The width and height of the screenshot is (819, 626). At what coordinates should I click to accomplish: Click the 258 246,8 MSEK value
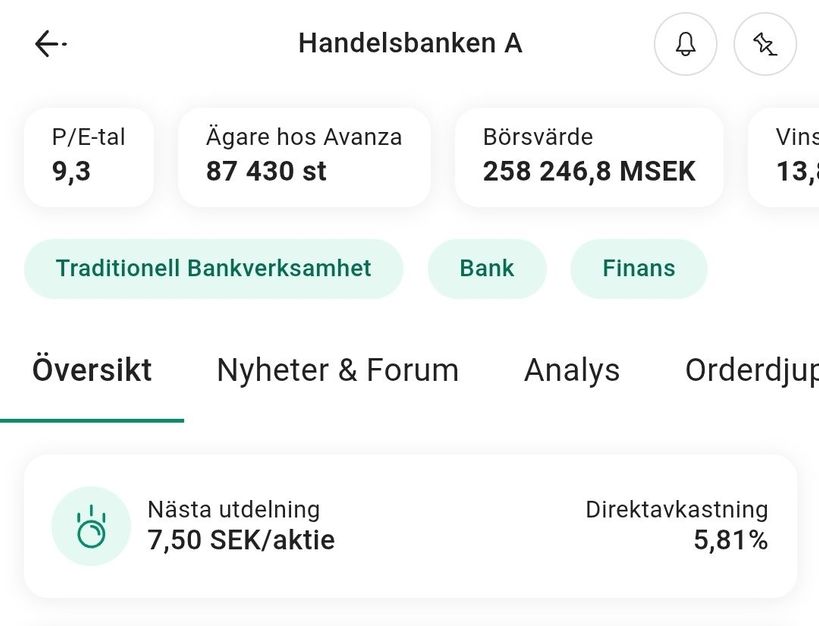[x=588, y=171]
